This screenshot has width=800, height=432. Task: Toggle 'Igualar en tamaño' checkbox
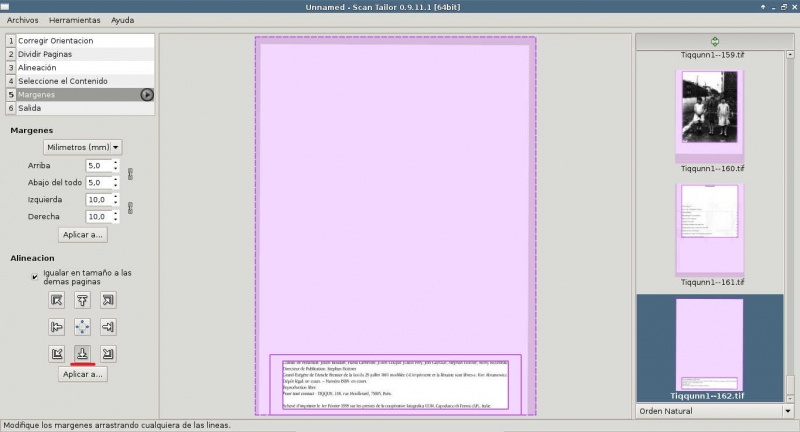(36, 277)
